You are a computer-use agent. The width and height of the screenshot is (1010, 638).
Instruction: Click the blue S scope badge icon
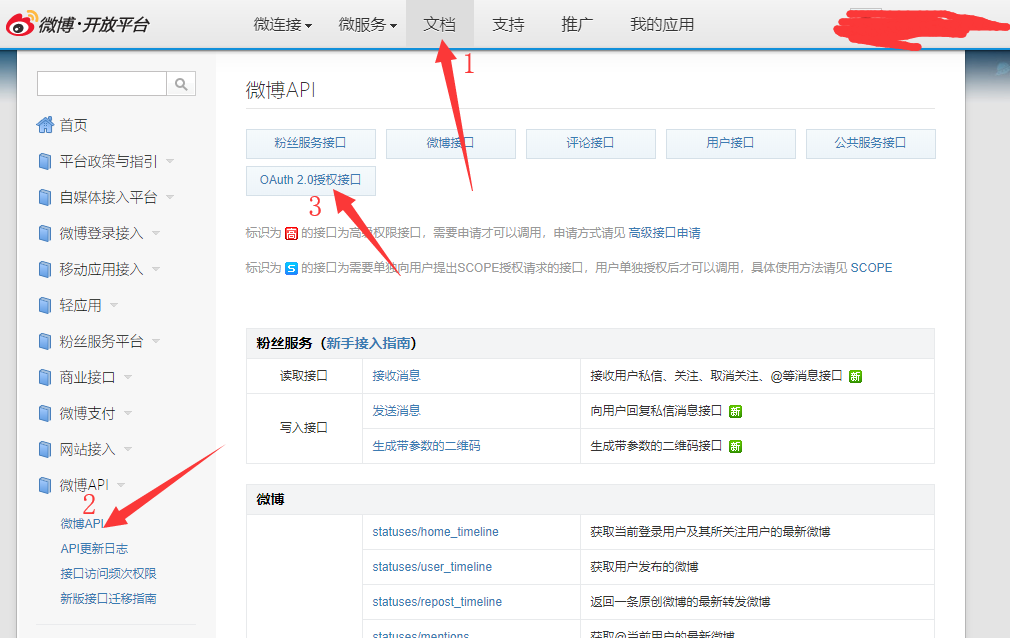(x=291, y=268)
